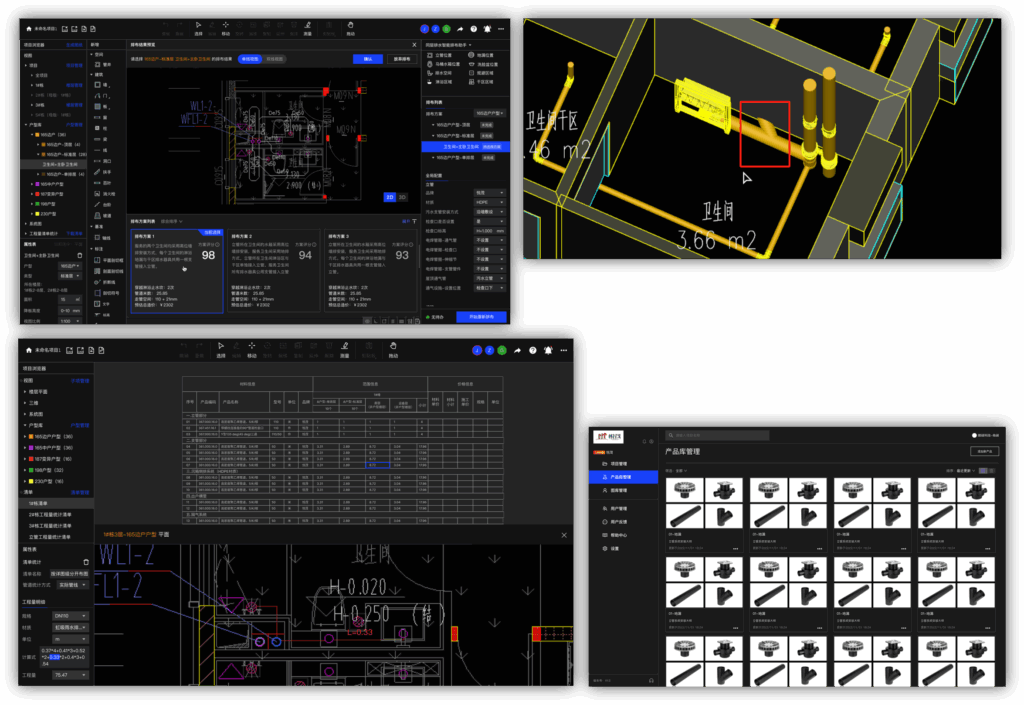
Task: Click the 拖动 hand tool in top-left toolbar
Action: pos(350,27)
